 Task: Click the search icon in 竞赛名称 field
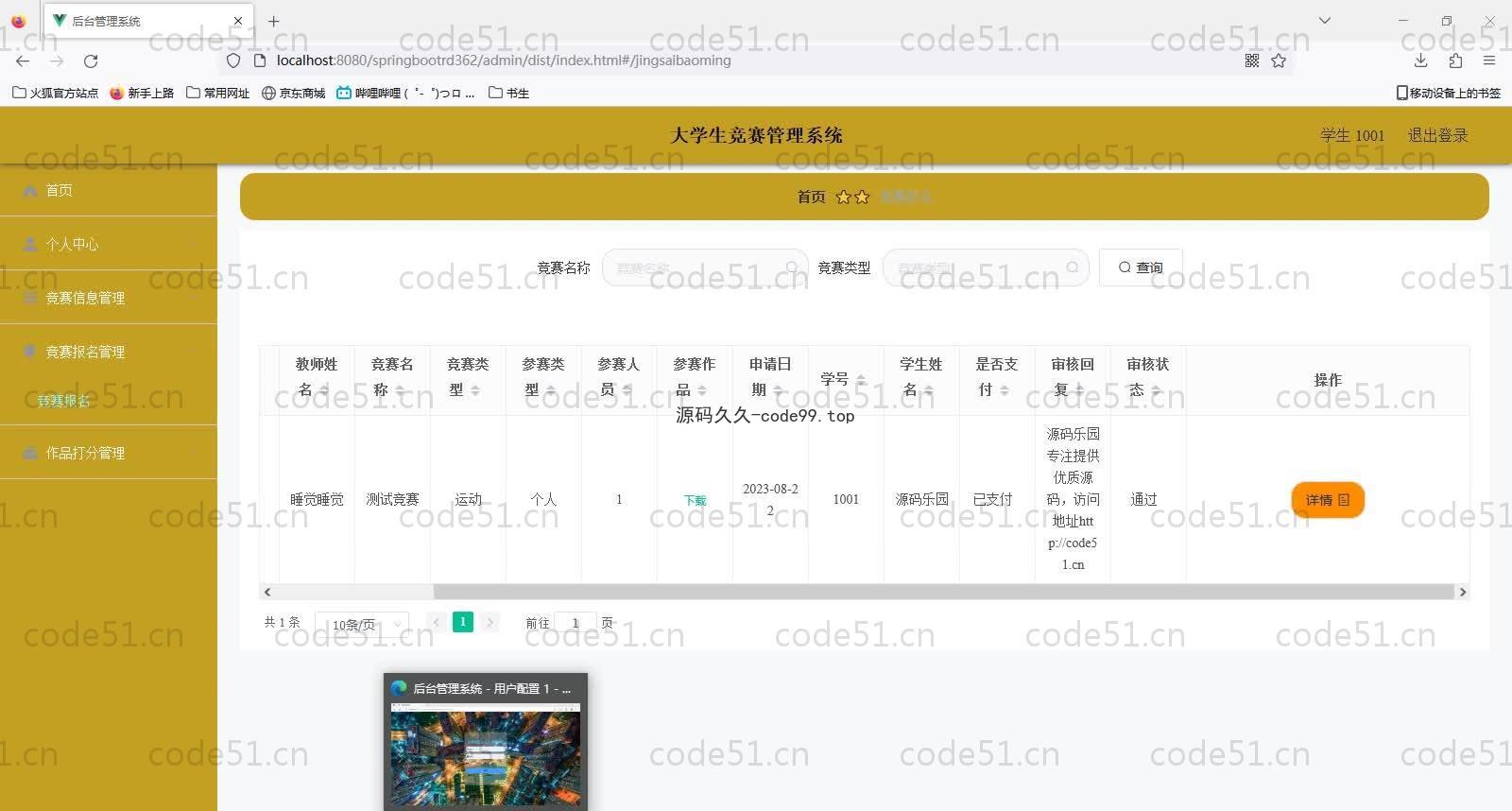click(x=792, y=267)
